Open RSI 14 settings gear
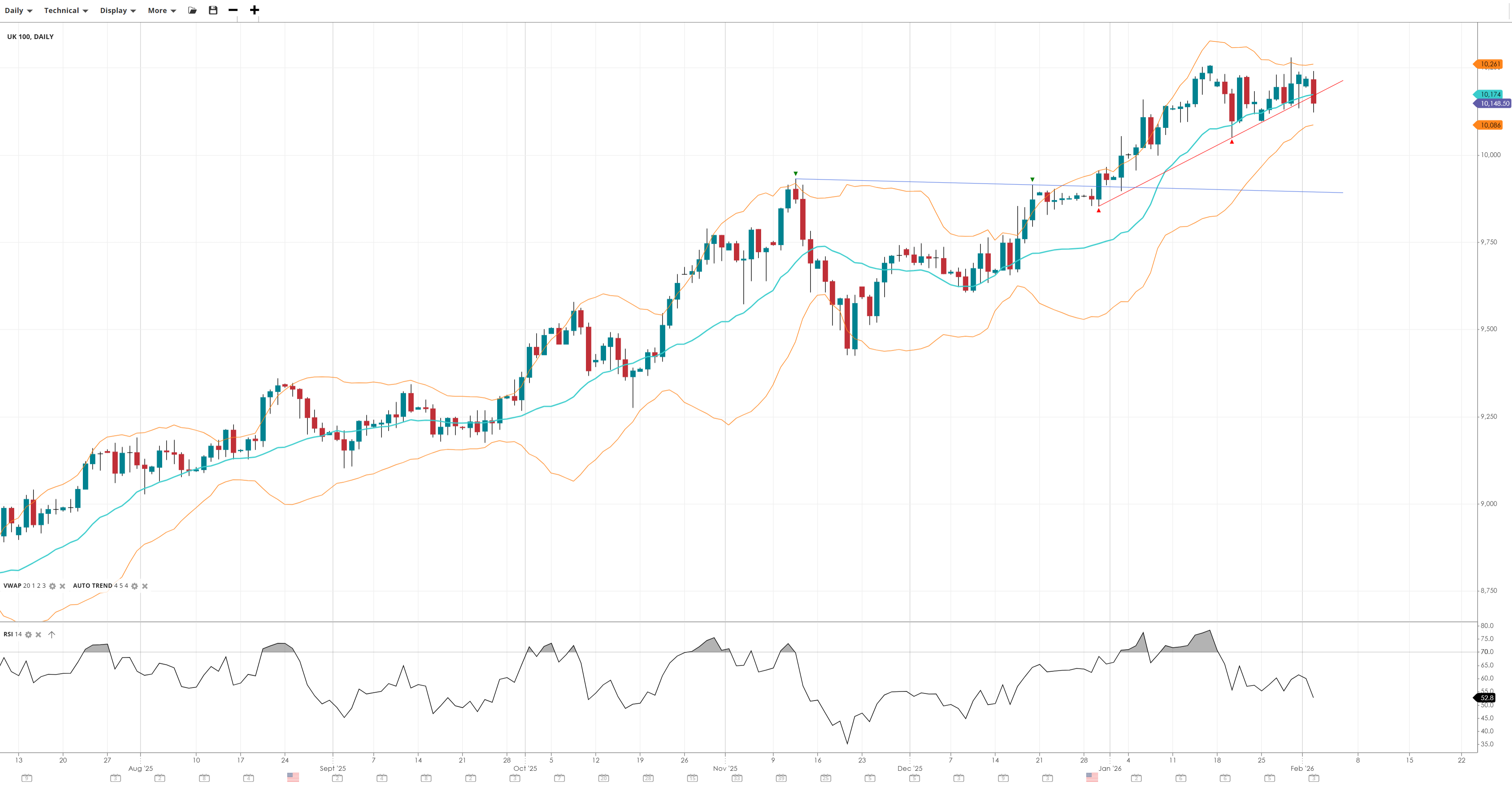This screenshot has height=785, width=1512. [28, 635]
